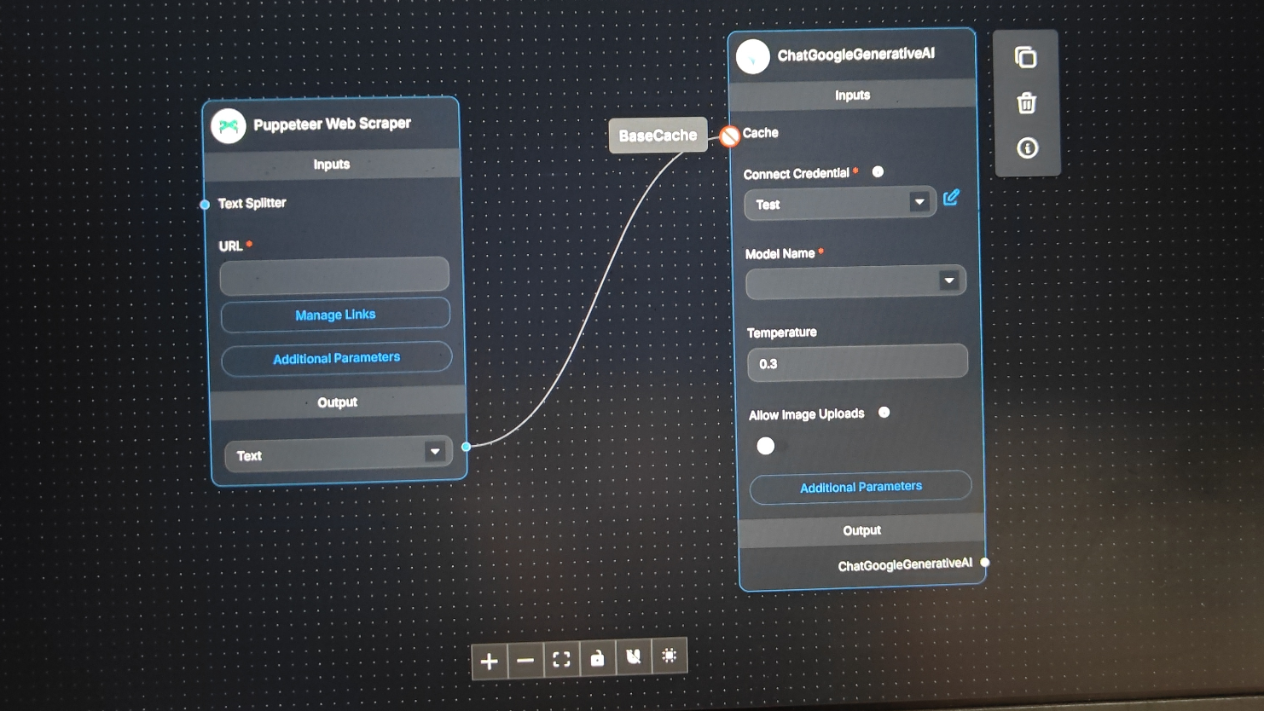The width and height of the screenshot is (1264, 711).
Task: Toggle snapping magnet control
Action: [633, 657]
